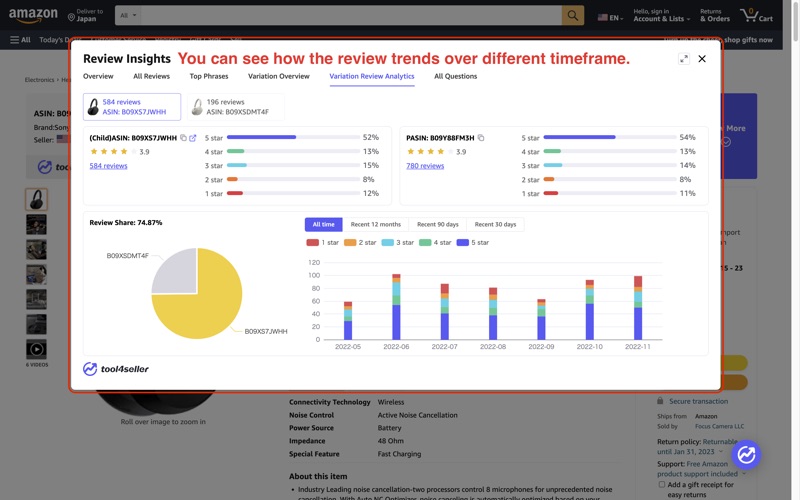Click the 2022-06 stacked bar
The height and width of the screenshot is (500, 800).
pos(396,307)
